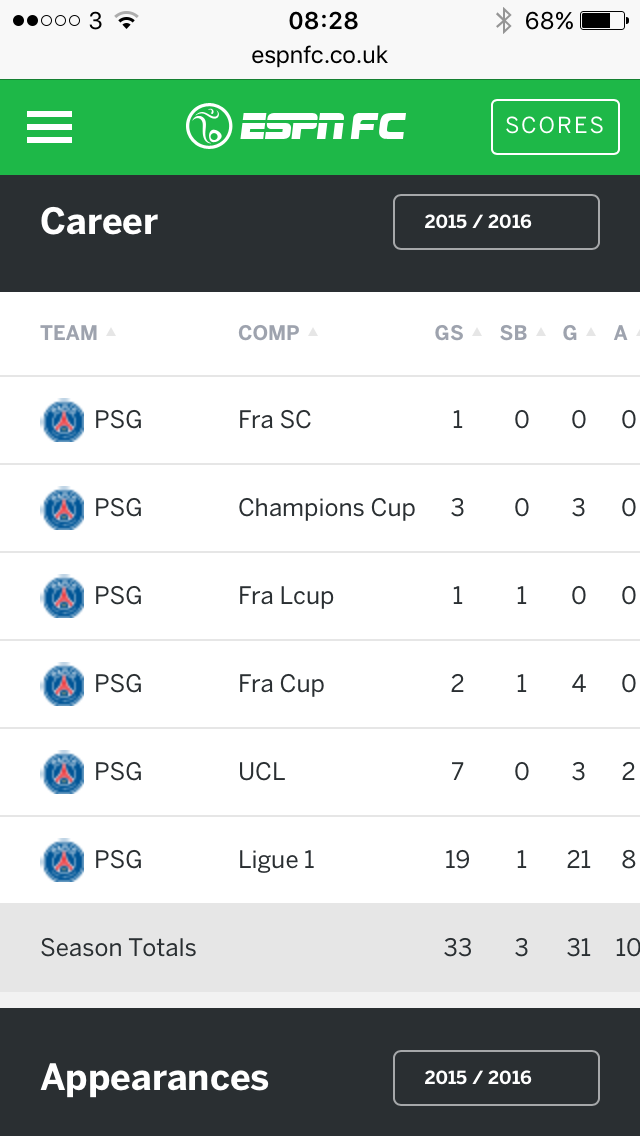
Task: Tap PSG team name in Ligue 1 row
Action: [118, 861]
